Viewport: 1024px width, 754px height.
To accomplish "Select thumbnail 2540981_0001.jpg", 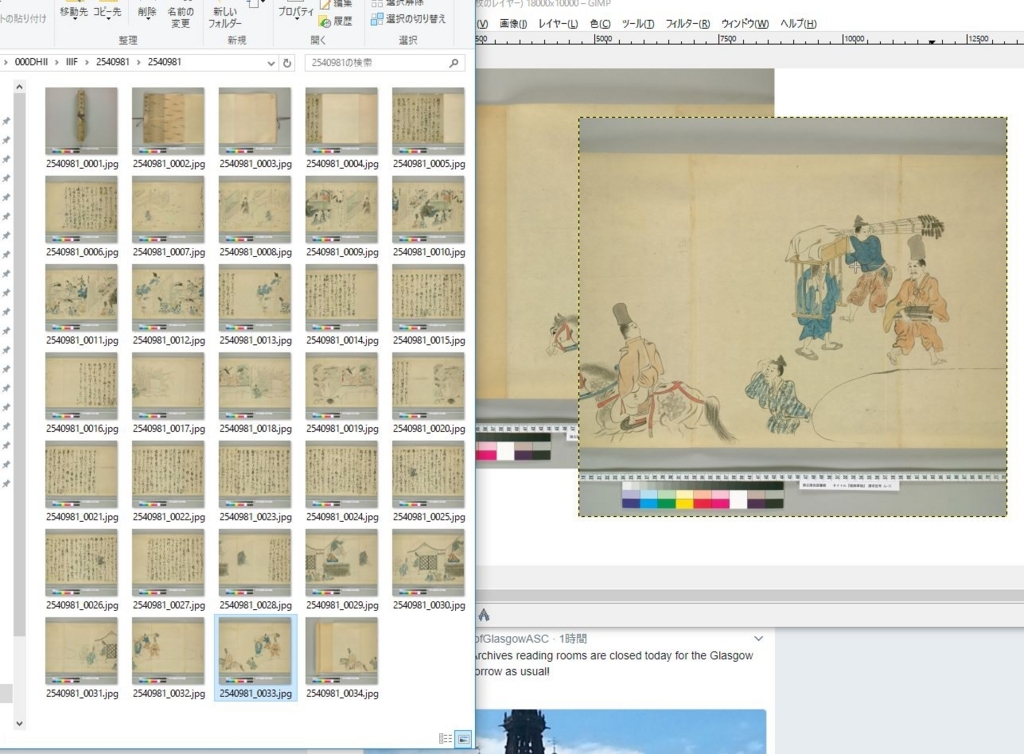I will pos(82,121).
